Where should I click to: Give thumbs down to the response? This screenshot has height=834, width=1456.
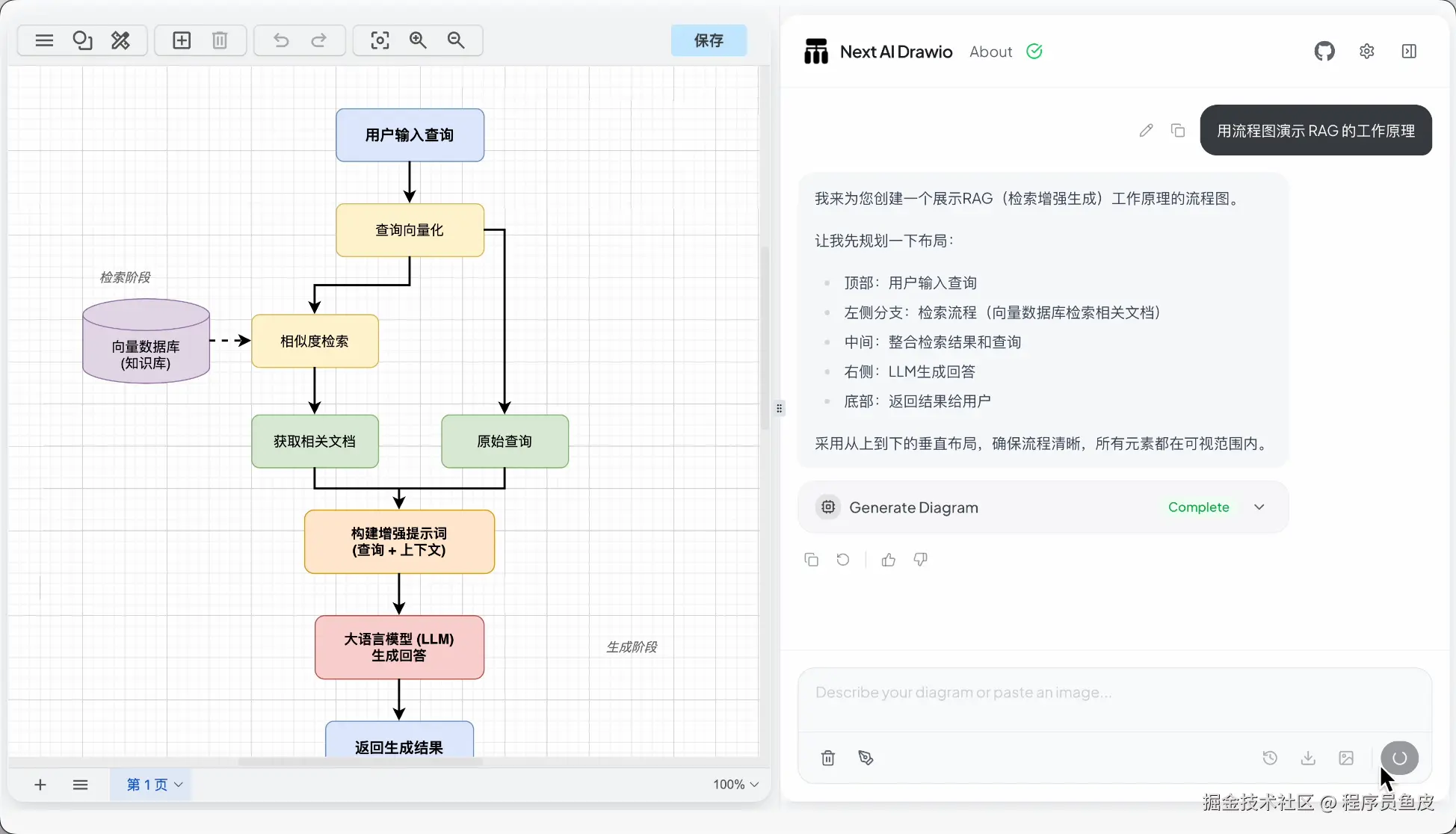coord(921,560)
